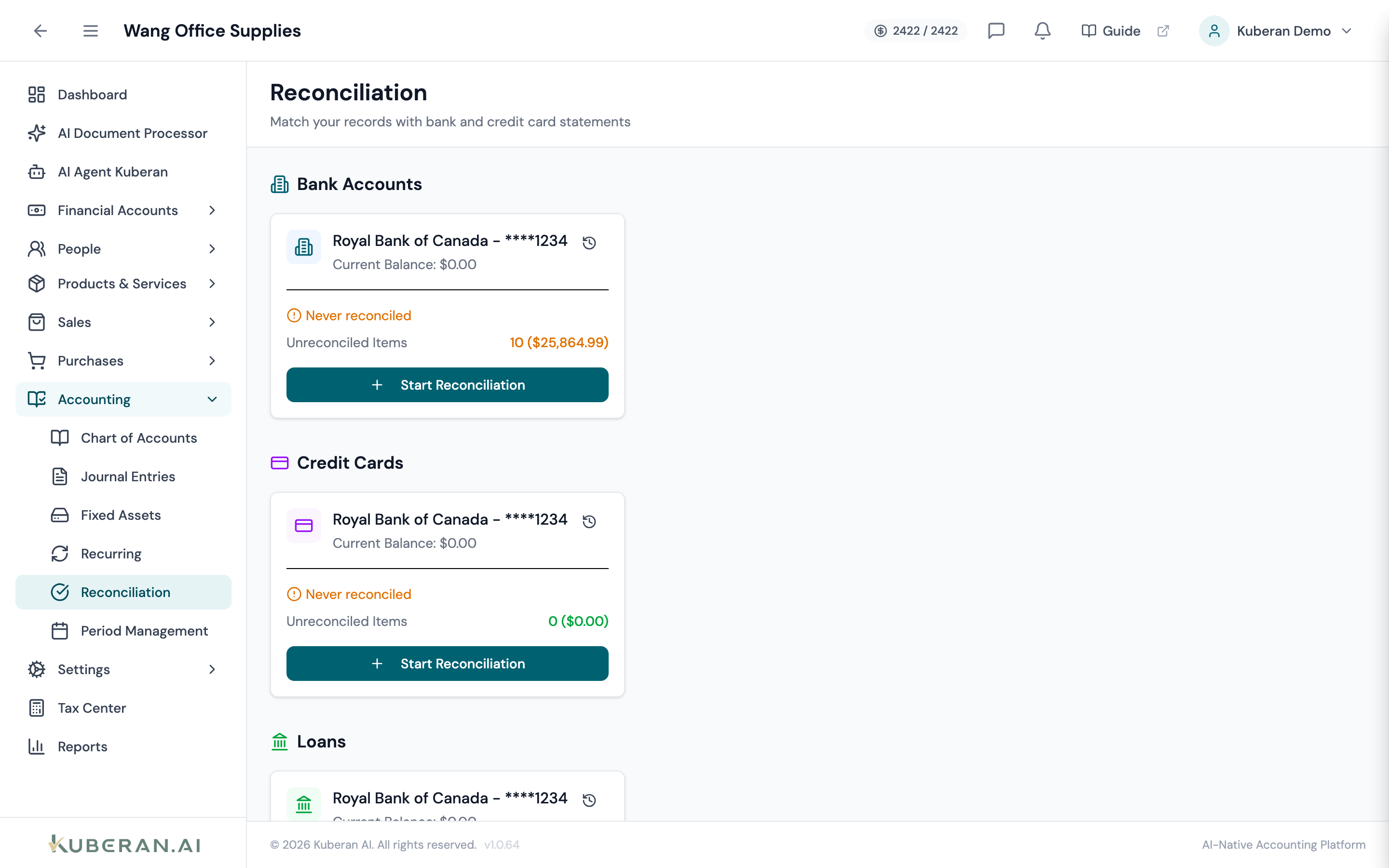Expand the People chevron
This screenshot has width=1389, height=868.
212,249
